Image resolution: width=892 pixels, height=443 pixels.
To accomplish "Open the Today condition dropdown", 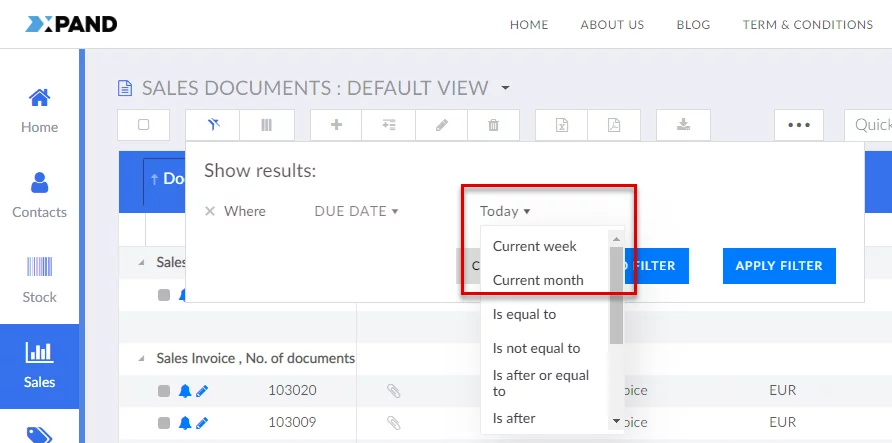I will 505,211.
